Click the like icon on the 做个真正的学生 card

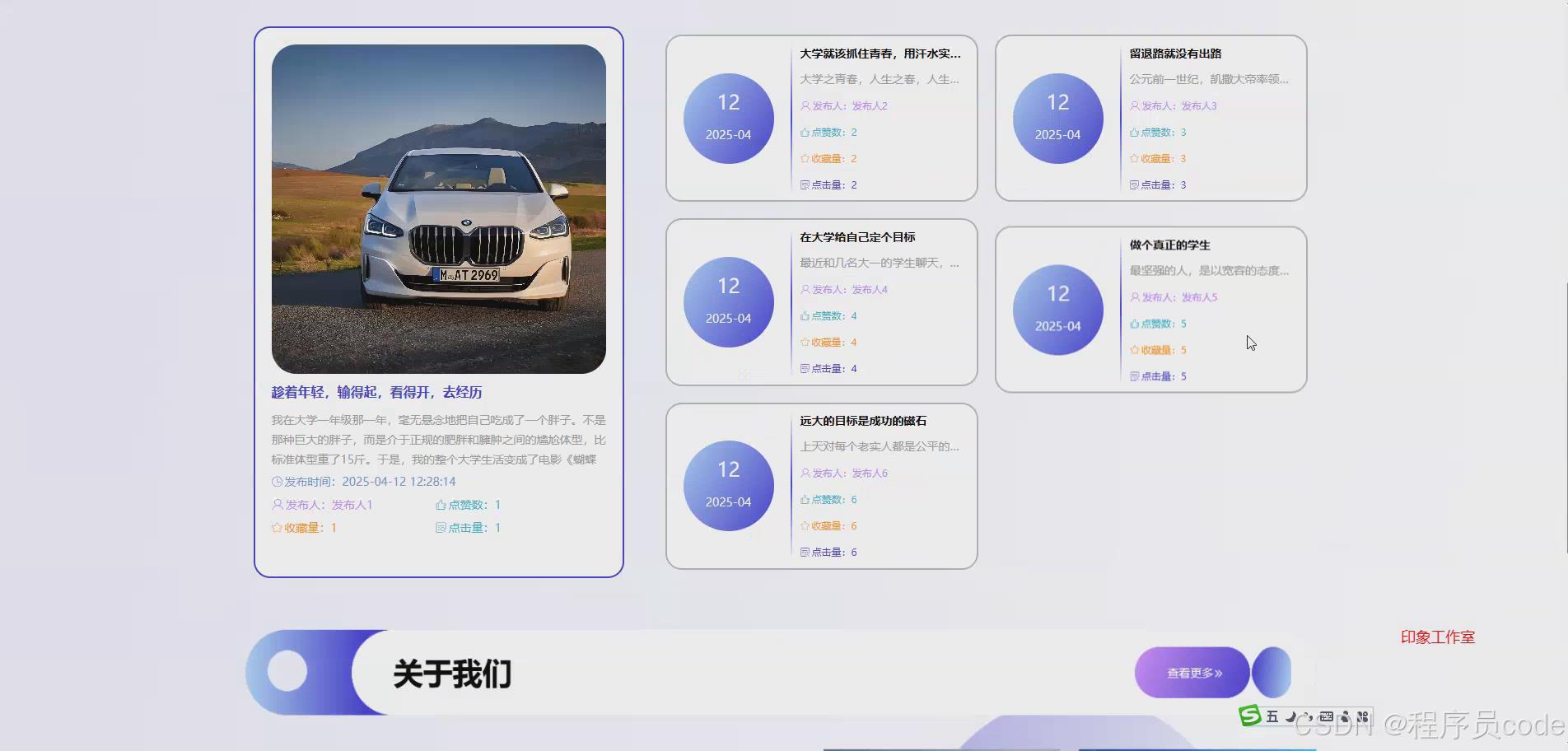tap(1134, 323)
